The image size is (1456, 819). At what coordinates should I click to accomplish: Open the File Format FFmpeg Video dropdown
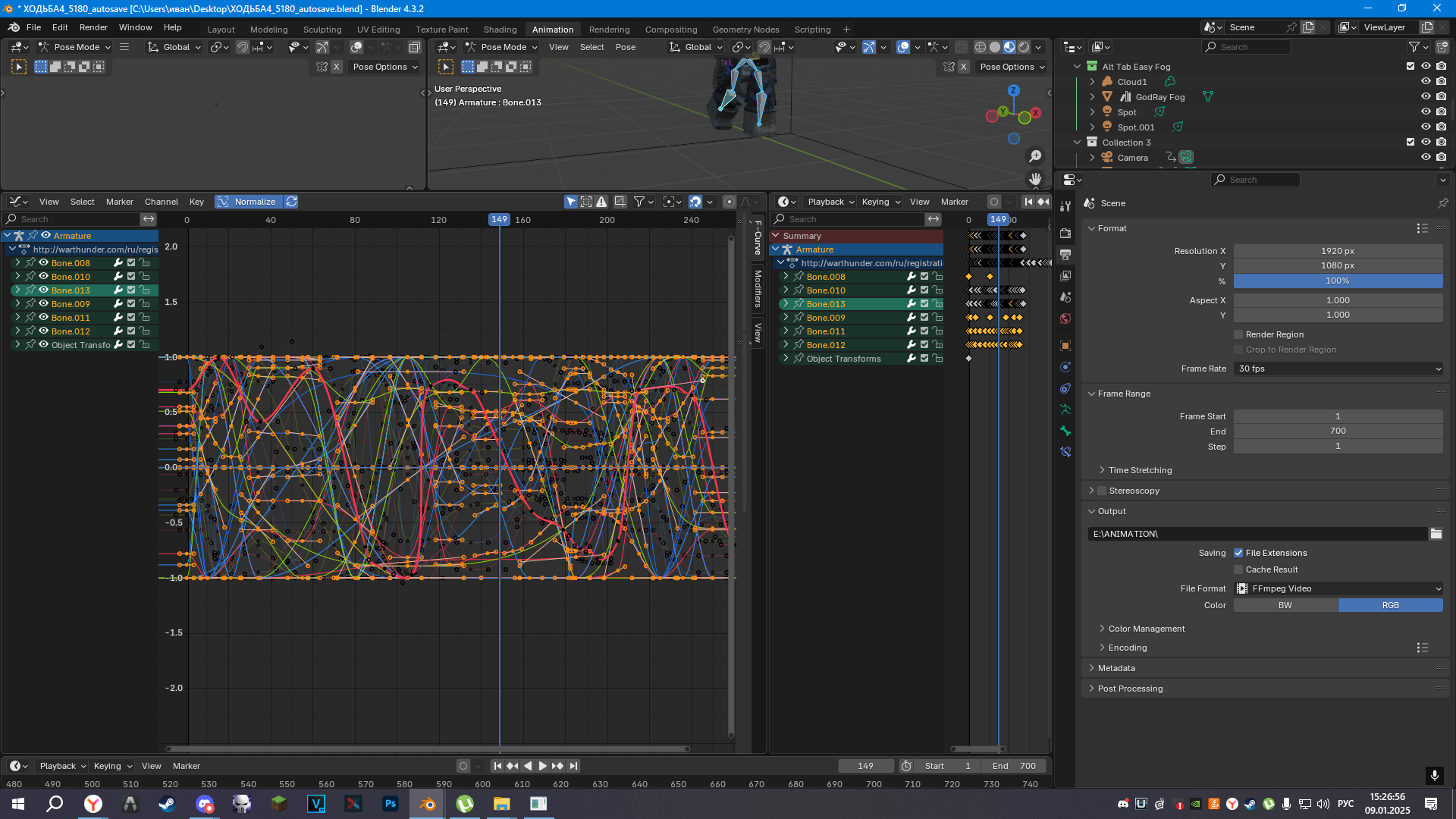pos(1338,588)
